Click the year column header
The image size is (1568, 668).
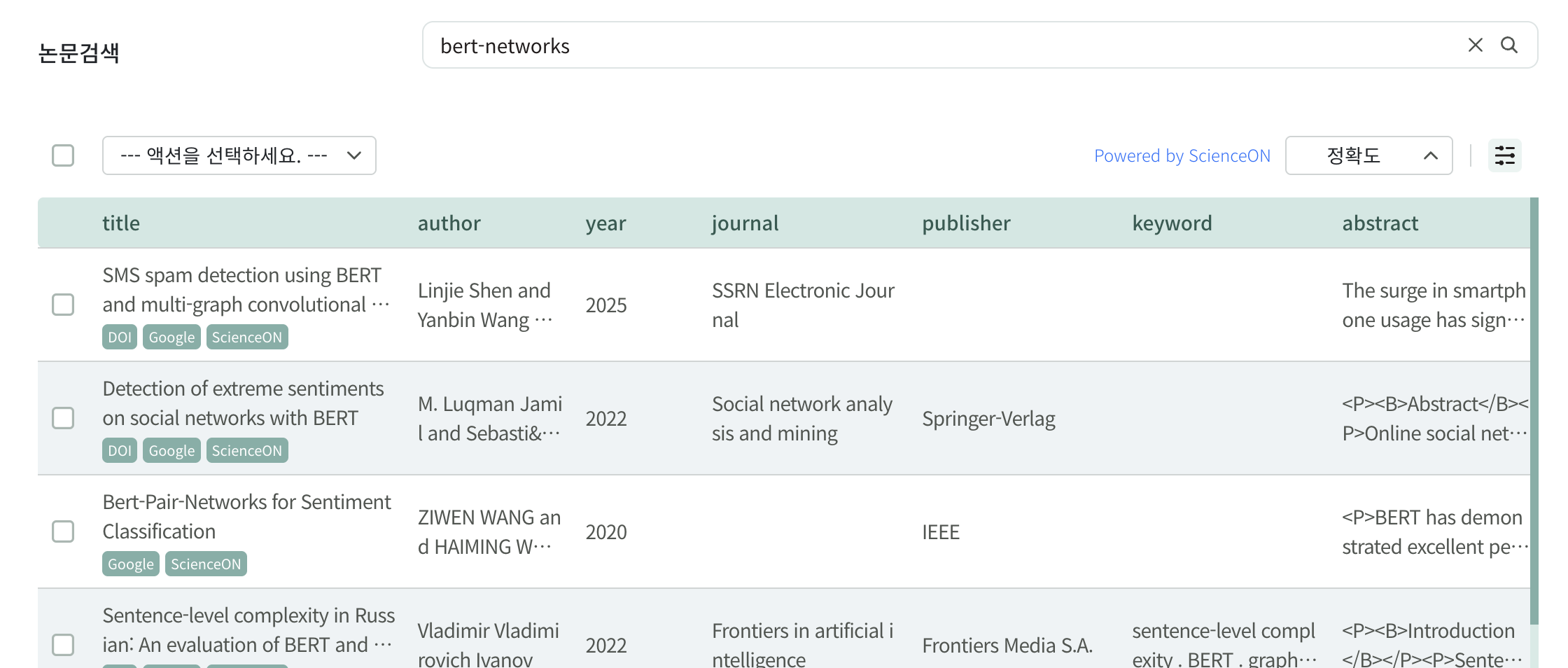click(x=606, y=223)
